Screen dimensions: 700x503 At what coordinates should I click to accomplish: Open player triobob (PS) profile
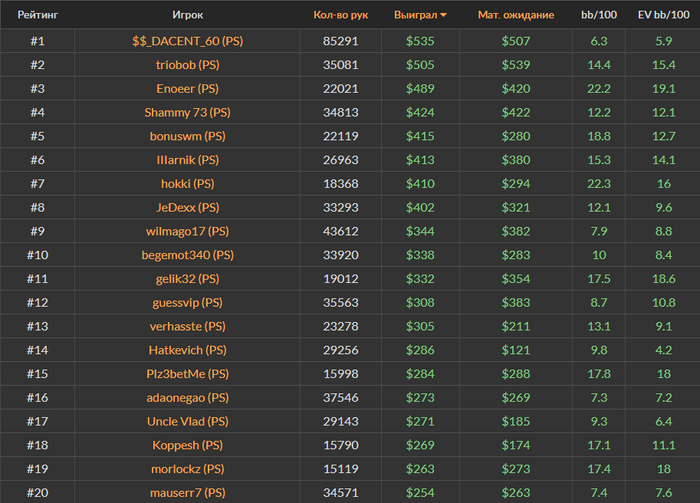[x=188, y=64]
